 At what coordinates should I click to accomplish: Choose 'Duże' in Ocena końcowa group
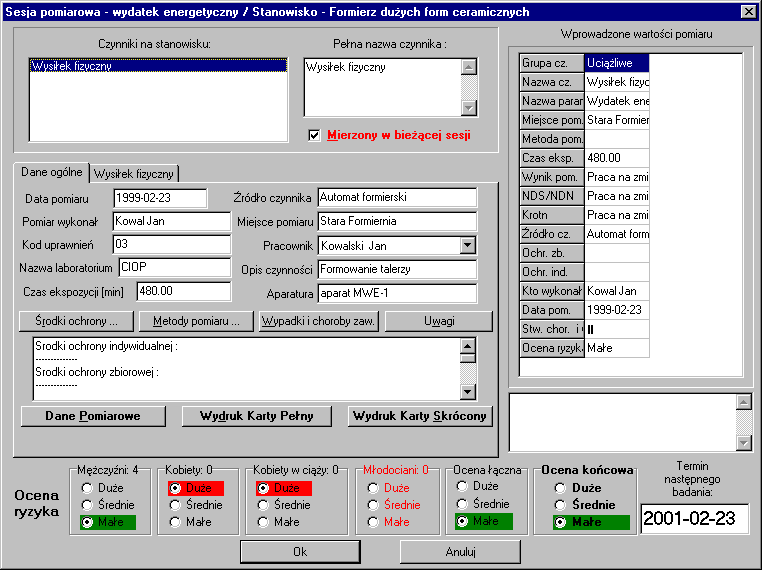tap(560, 488)
